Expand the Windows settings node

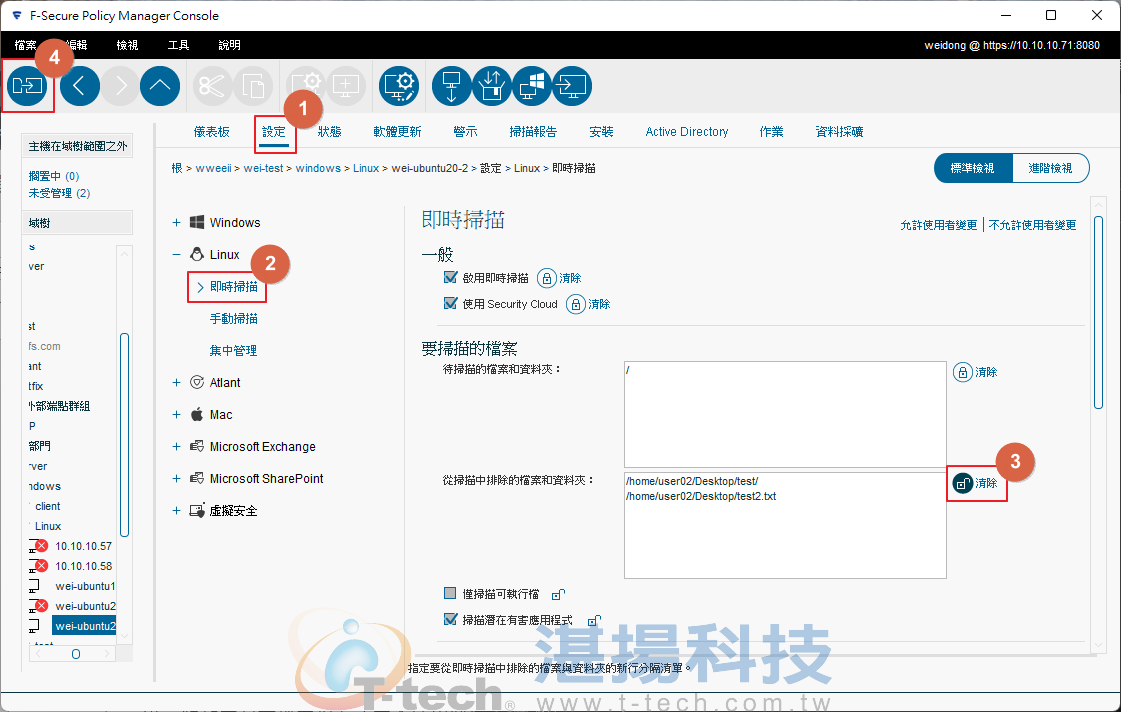click(x=176, y=223)
